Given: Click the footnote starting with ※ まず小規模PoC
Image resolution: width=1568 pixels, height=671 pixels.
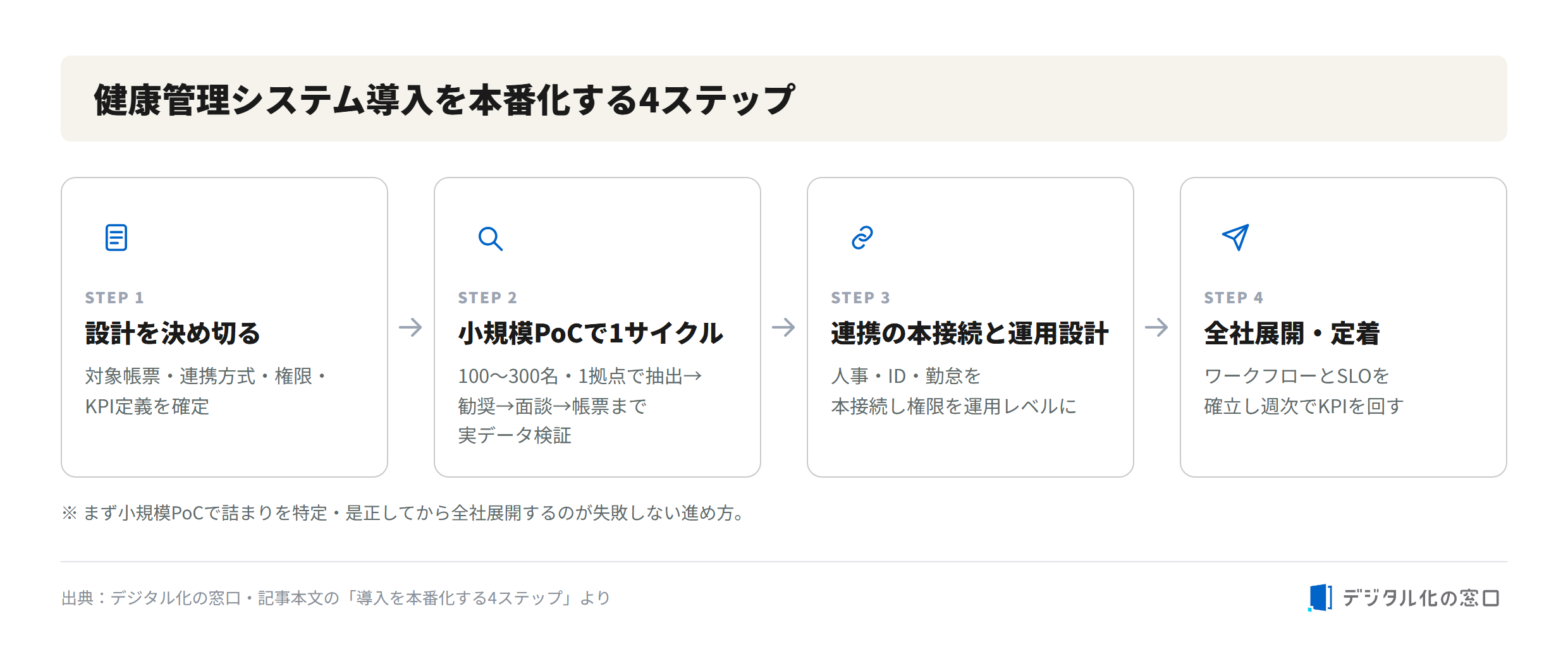Looking at the screenshot, I should pos(405,512).
